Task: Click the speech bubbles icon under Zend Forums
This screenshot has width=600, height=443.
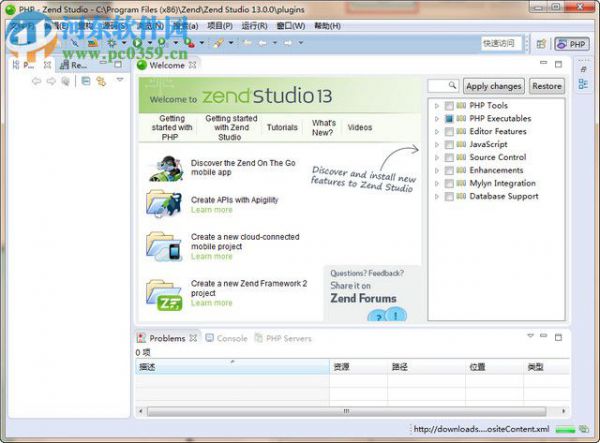Action: [x=387, y=315]
